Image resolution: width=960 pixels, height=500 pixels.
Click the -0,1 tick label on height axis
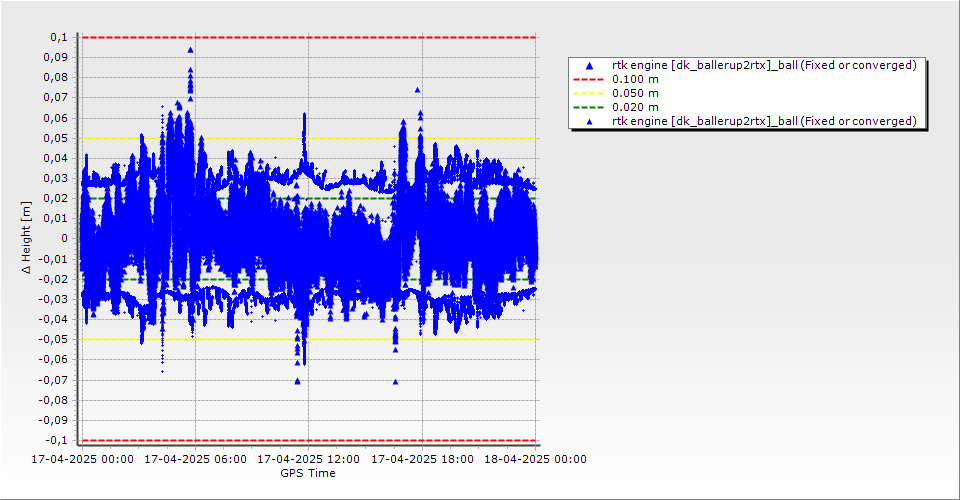click(x=56, y=440)
